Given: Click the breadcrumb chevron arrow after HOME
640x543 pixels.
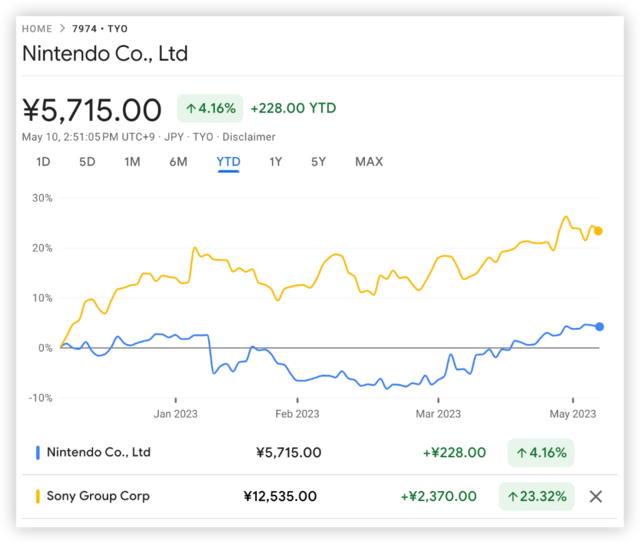Looking at the screenshot, I should (62, 29).
